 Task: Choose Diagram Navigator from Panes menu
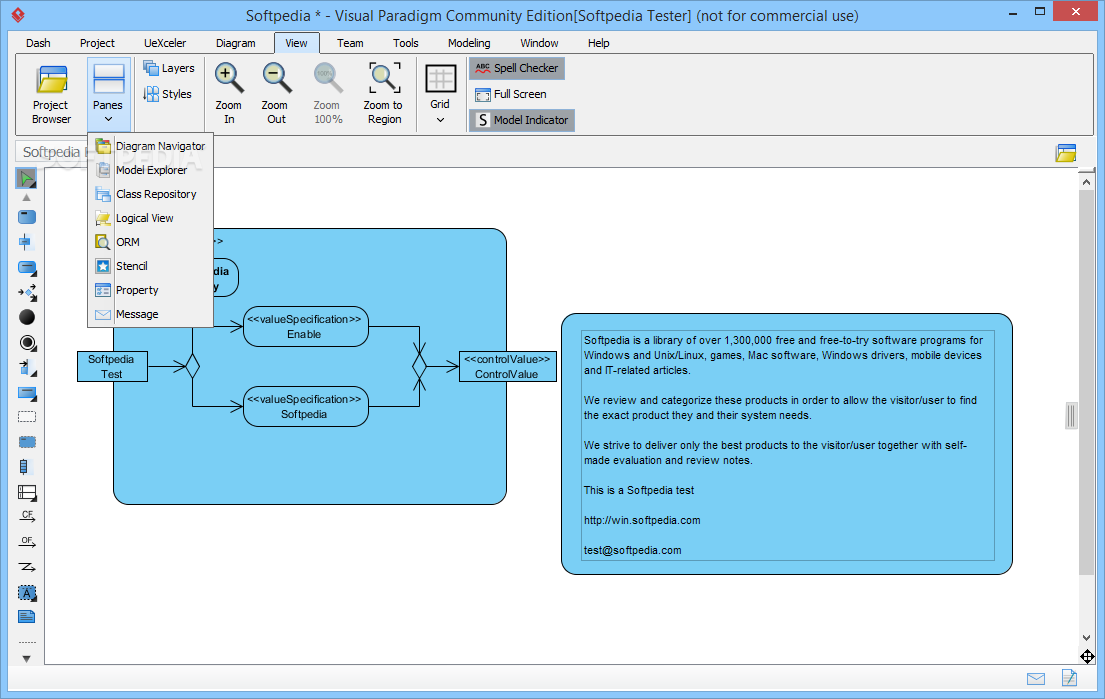150,146
